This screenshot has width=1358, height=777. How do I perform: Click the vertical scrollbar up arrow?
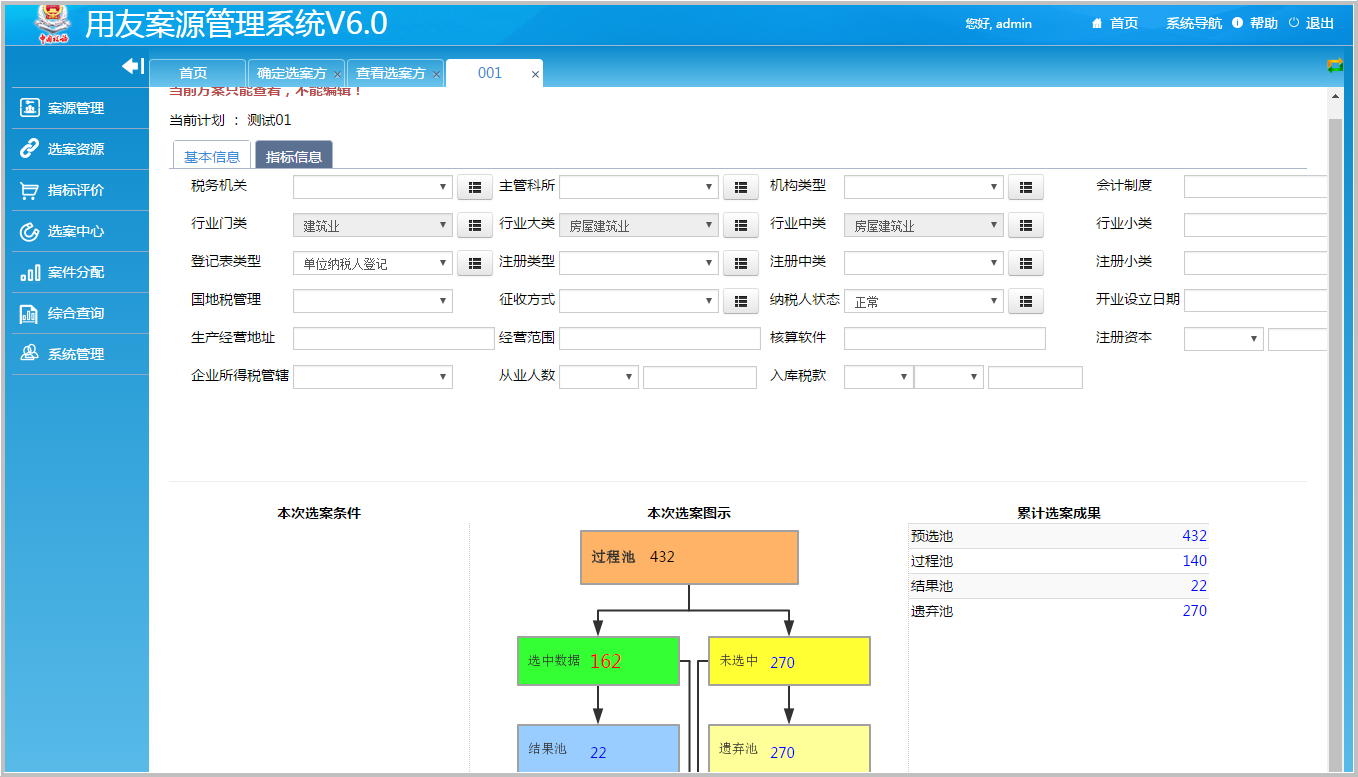1335,97
